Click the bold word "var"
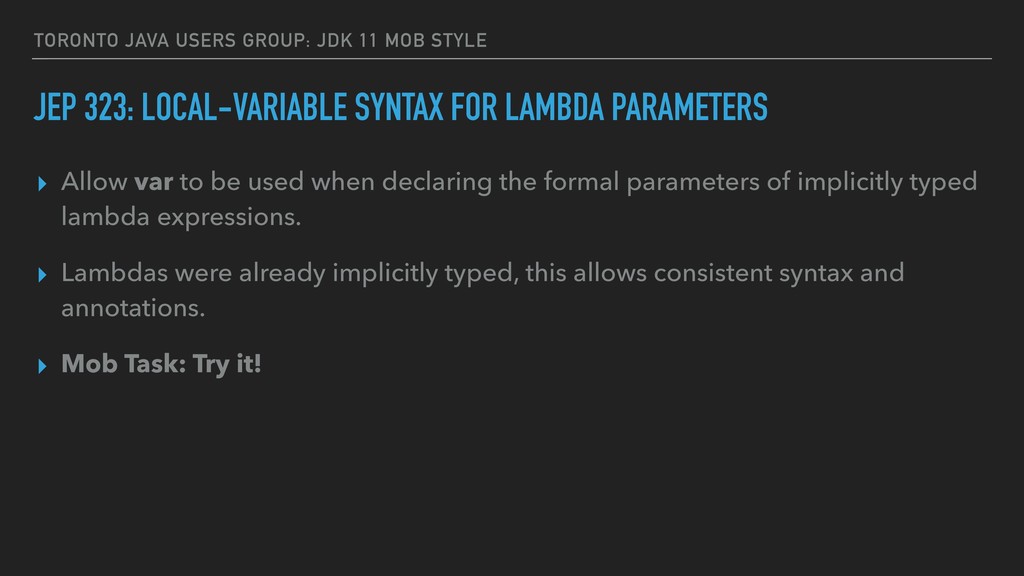 [153, 182]
